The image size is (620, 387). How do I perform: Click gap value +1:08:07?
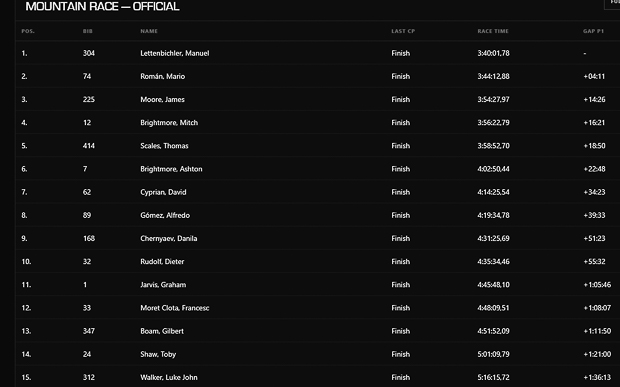coord(597,308)
